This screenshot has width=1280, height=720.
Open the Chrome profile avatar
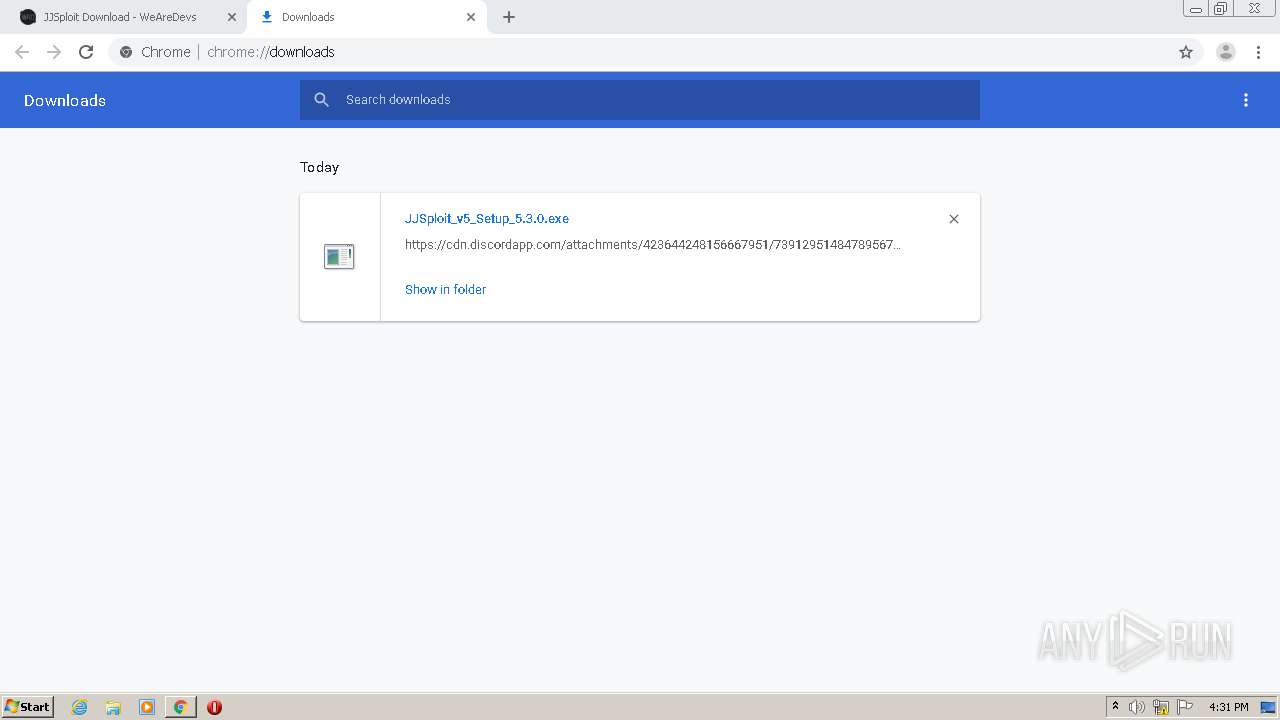1226,52
